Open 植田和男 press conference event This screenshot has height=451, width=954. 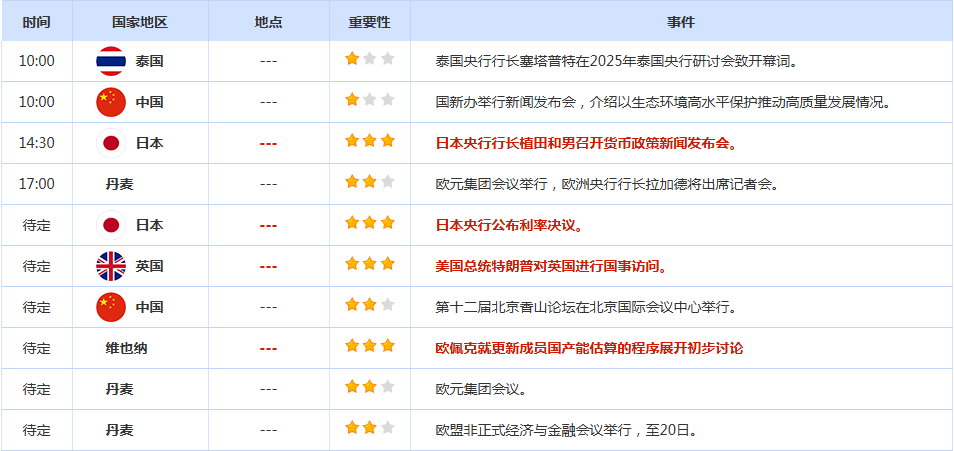pyautogui.click(x=586, y=143)
